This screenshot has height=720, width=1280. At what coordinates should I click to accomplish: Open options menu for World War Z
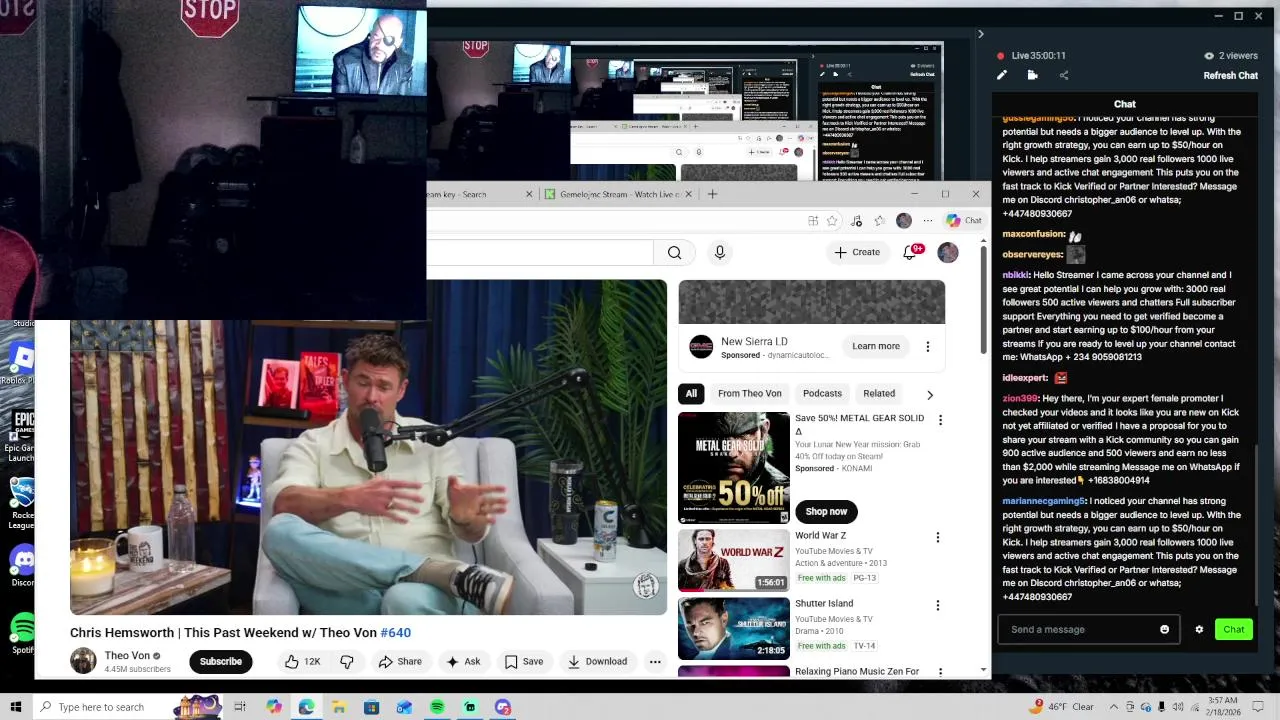pos(937,537)
